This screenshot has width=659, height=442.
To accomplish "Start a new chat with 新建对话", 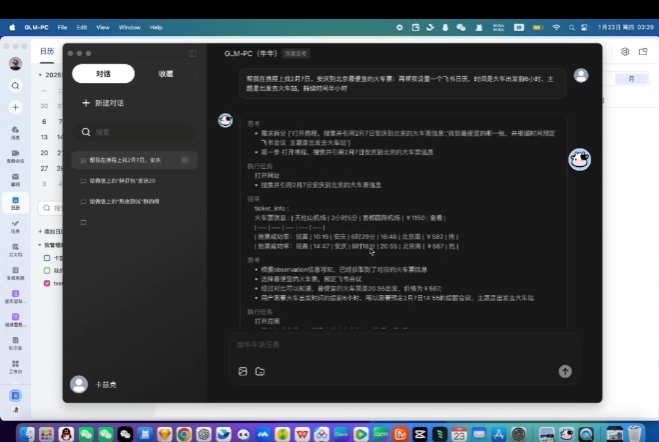I will pyautogui.click(x=103, y=103).
